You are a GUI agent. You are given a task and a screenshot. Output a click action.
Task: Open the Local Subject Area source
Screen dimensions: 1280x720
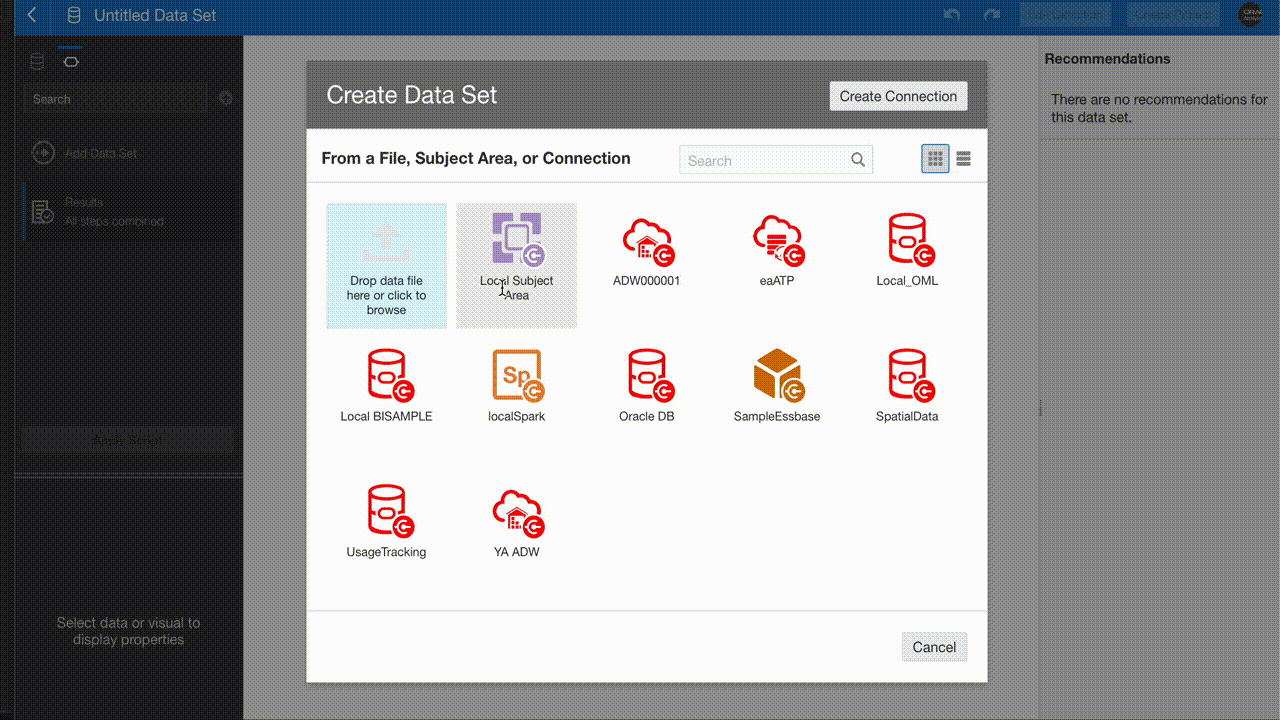516,266
